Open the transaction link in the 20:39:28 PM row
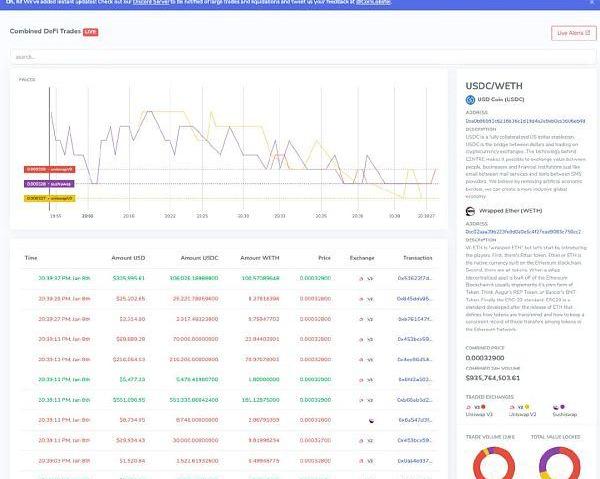This screenshot has height=479, width=600. [x=415, y=298]
